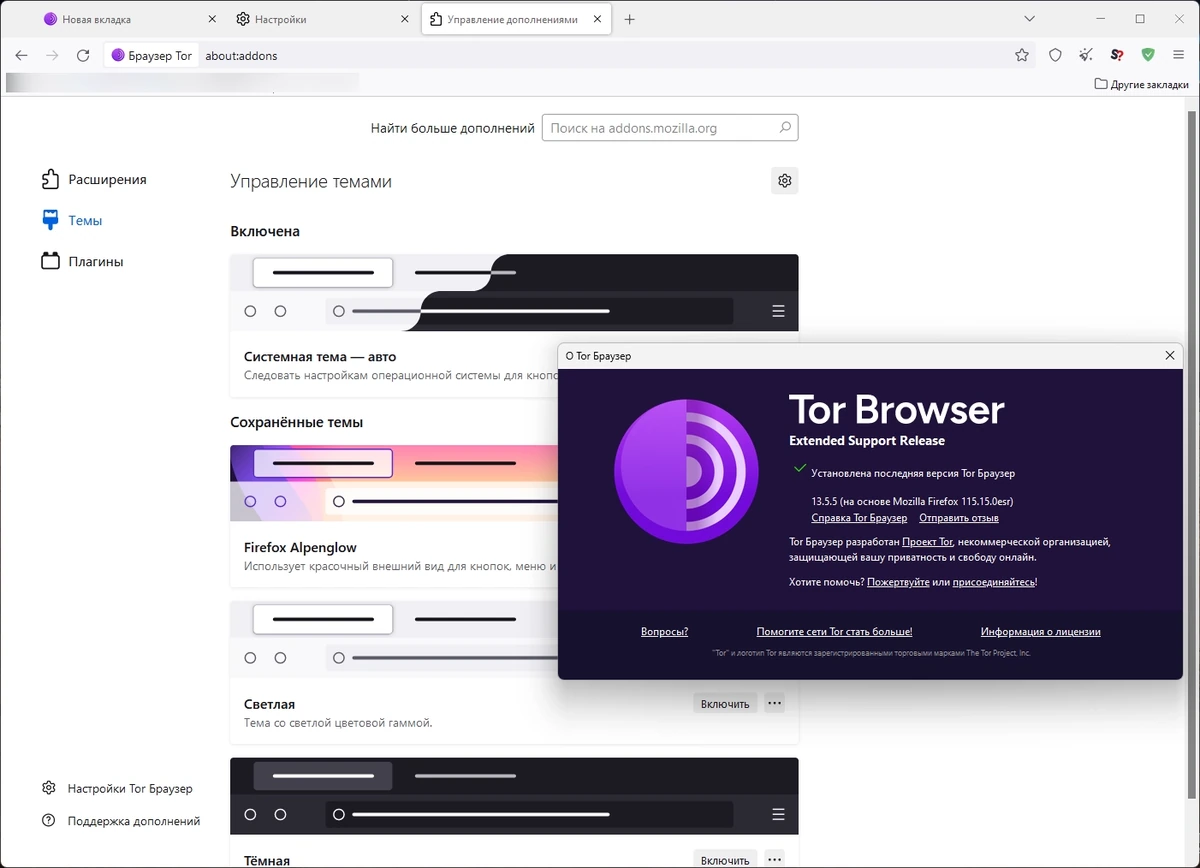The height and width of the screenshot is (868, 1200).
Task: Open Поддержка дополнений help link
Action: 121,821
